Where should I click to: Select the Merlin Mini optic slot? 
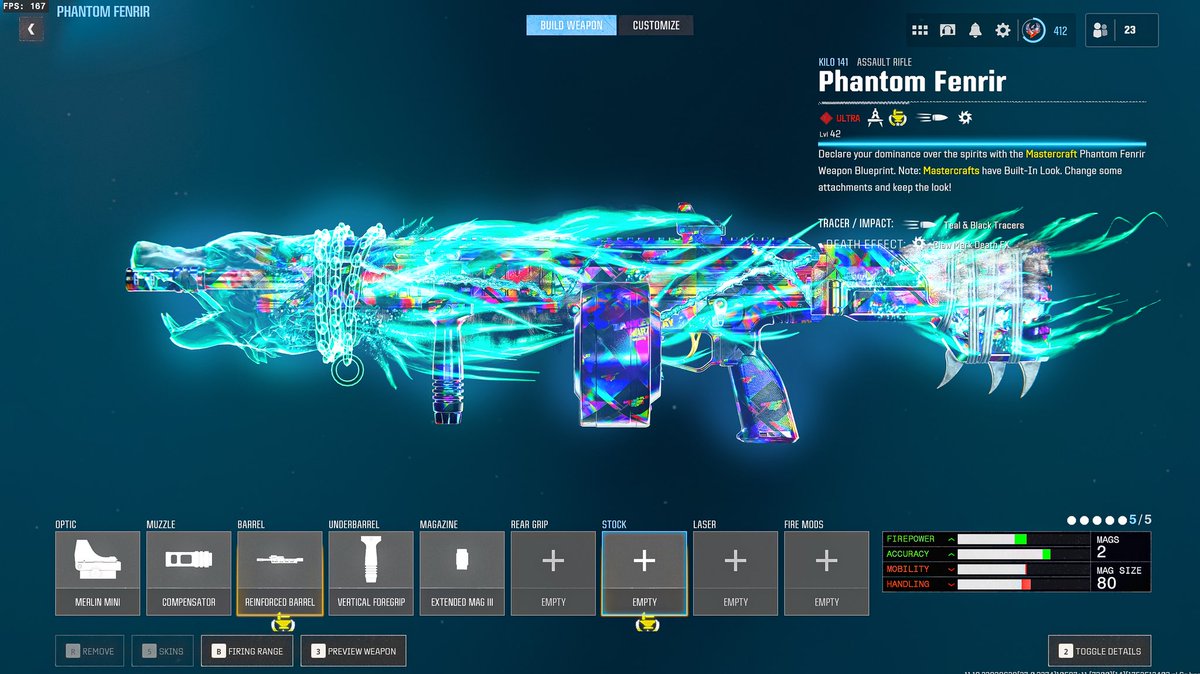point(98,573)
